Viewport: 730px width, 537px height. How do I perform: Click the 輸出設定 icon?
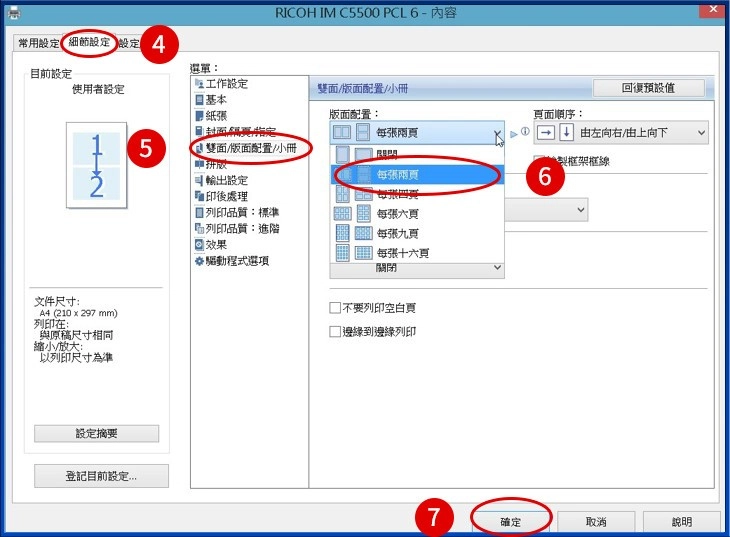[x=199, y=180]
